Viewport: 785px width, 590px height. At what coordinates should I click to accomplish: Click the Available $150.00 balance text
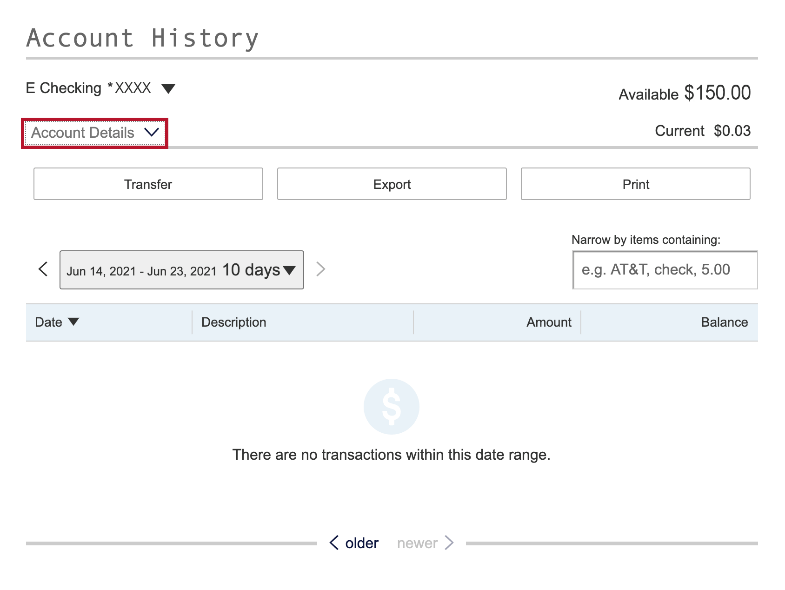[x=684, y=93]
